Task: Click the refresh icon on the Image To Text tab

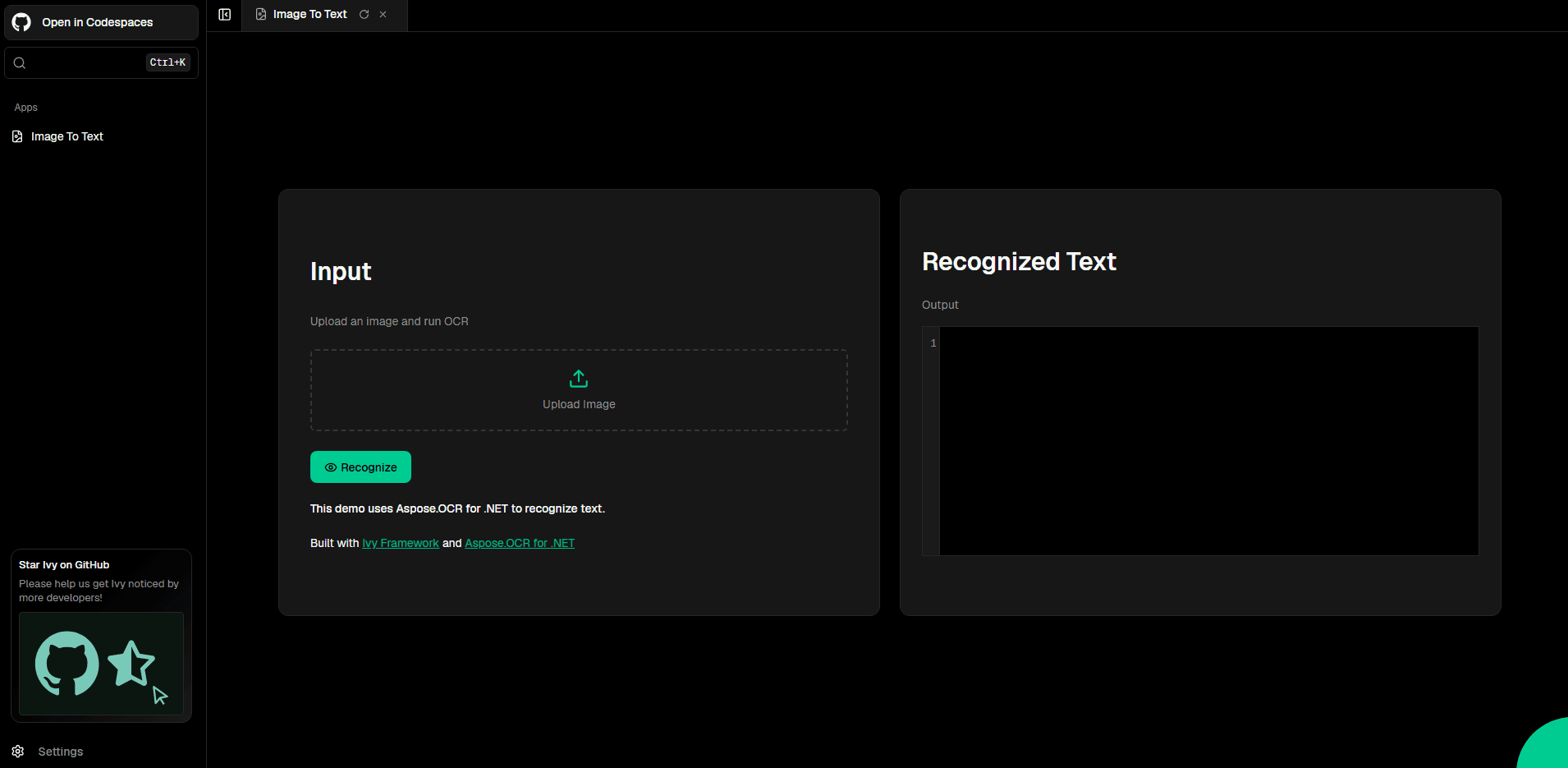Action: click(x=364, y=14)
